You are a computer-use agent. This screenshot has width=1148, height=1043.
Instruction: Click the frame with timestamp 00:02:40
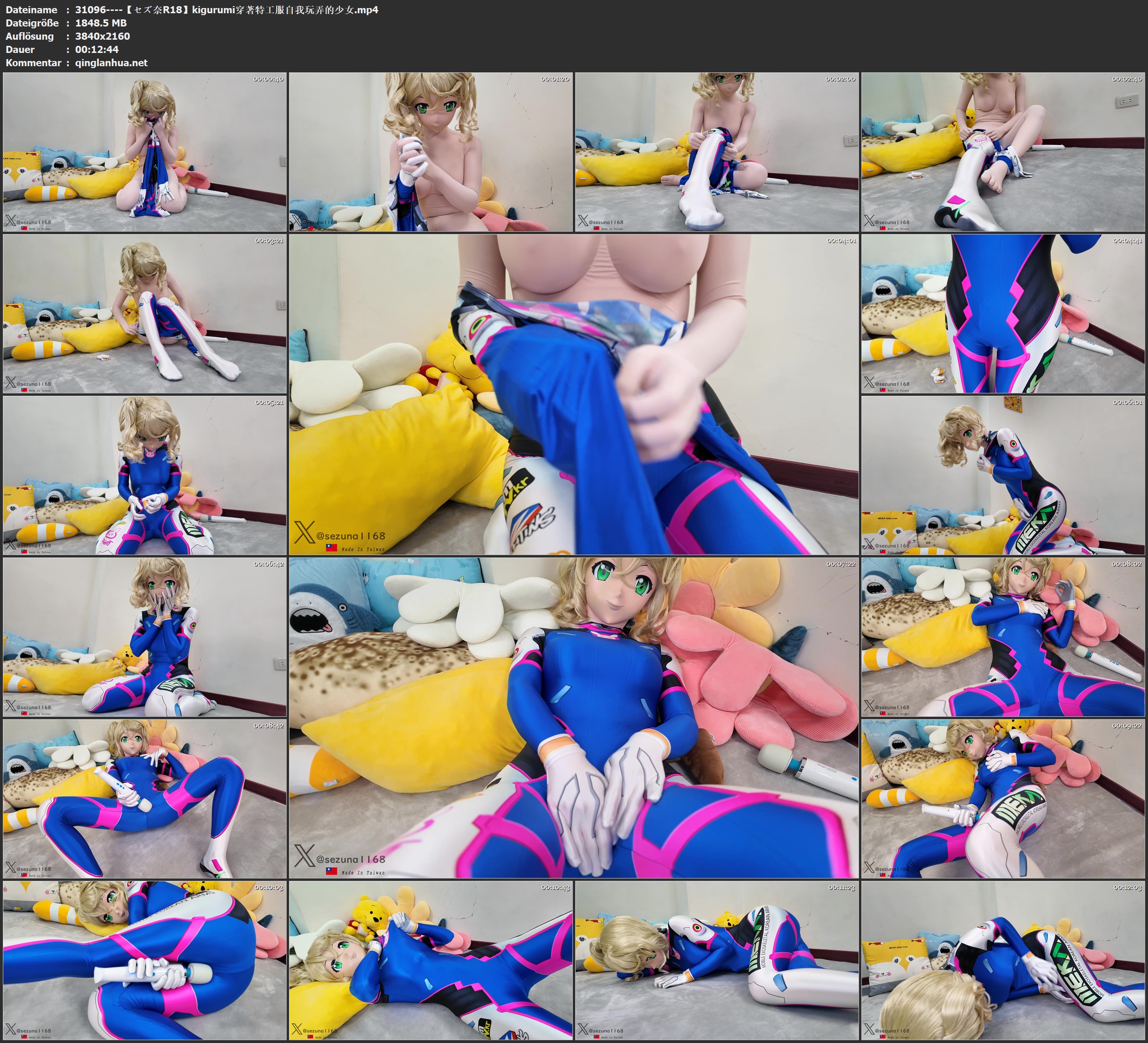(1002, 152)
